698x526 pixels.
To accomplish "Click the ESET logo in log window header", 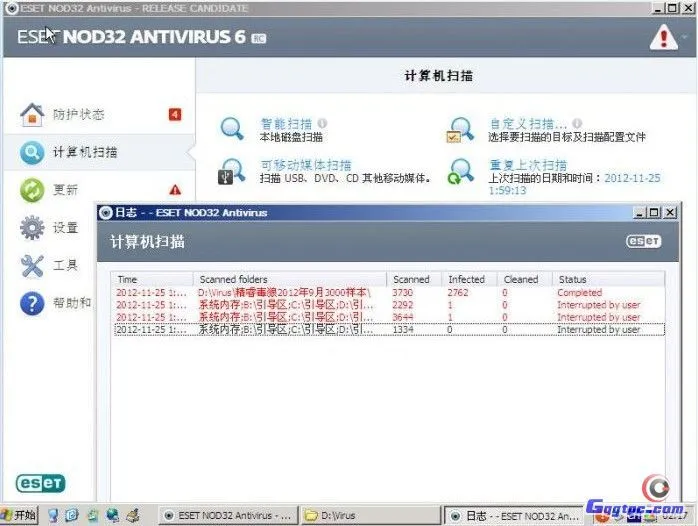I will [643, 241].
